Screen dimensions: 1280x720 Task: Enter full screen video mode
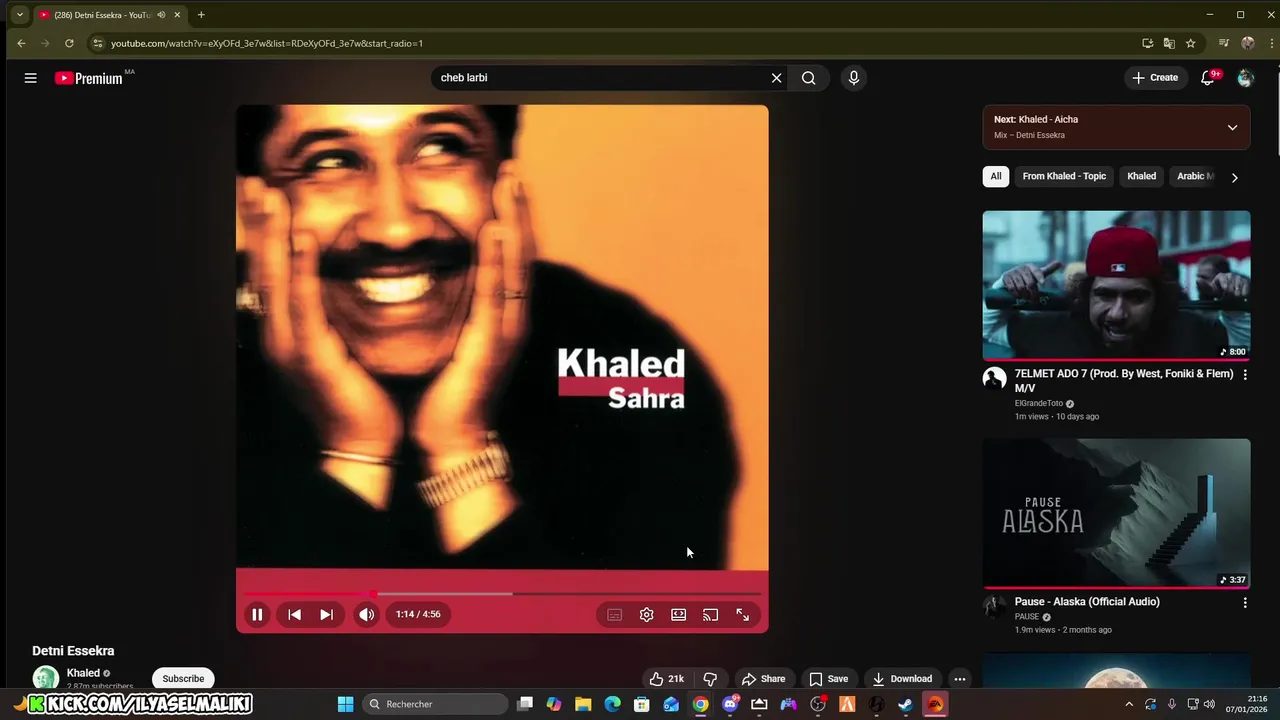click(742, 614)
